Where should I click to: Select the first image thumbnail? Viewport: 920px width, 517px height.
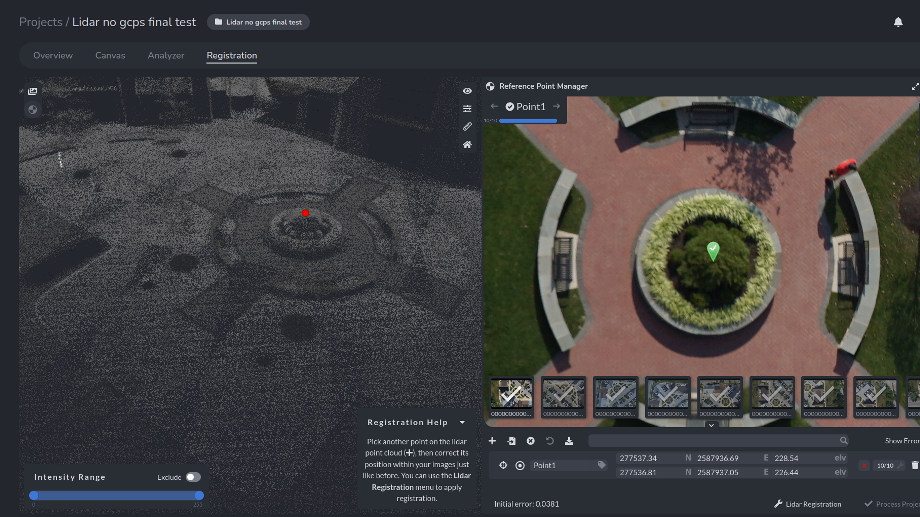[511, 397]
